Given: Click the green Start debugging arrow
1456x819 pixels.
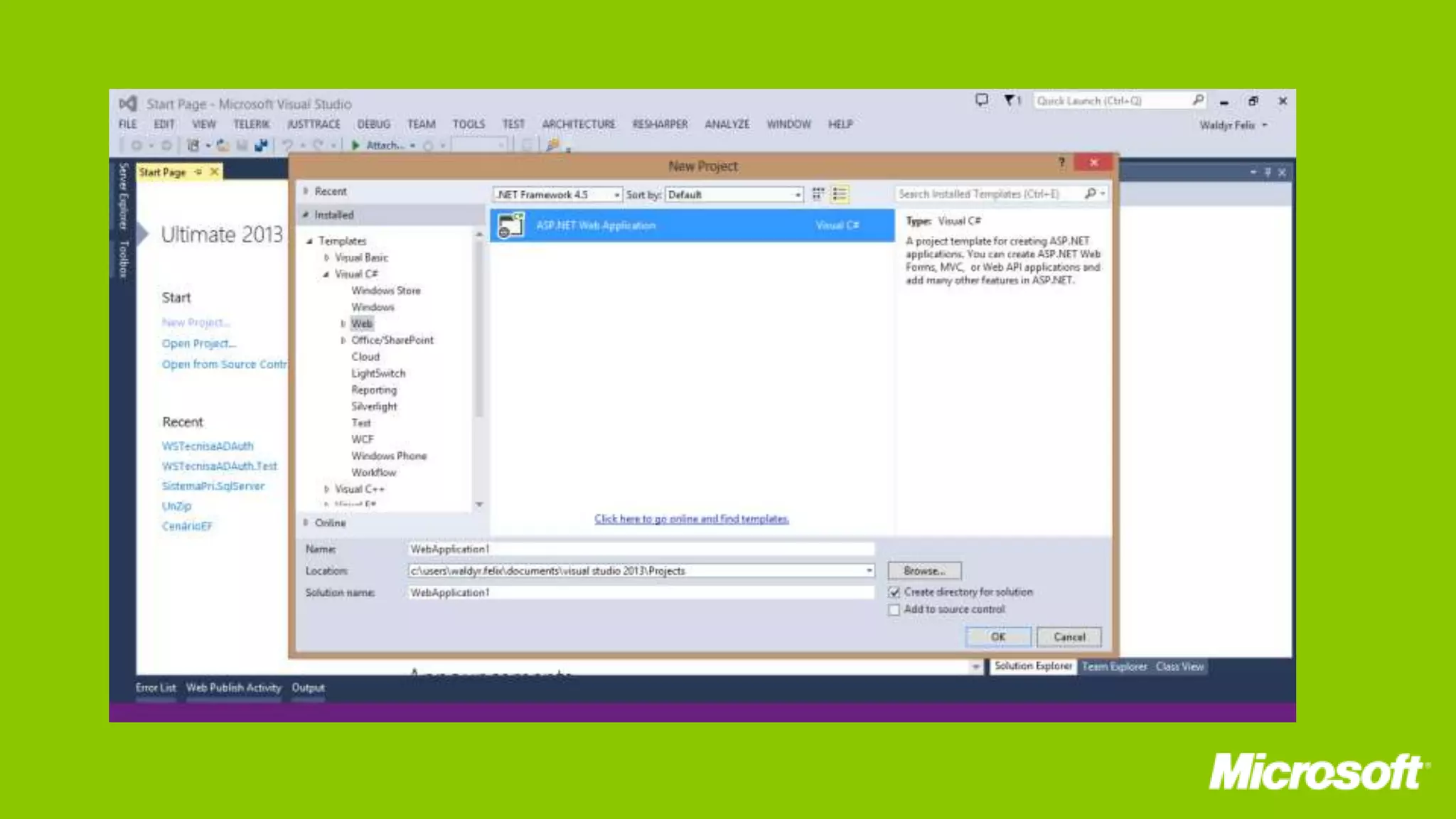Looking at the screenshot, I should [355, 145].
